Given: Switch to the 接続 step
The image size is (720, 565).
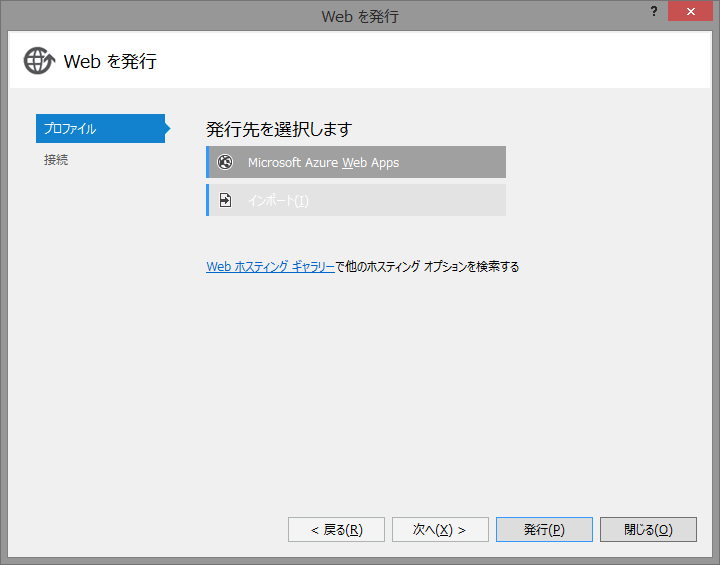Looking at the screenshot, I should tap(56, 160).
